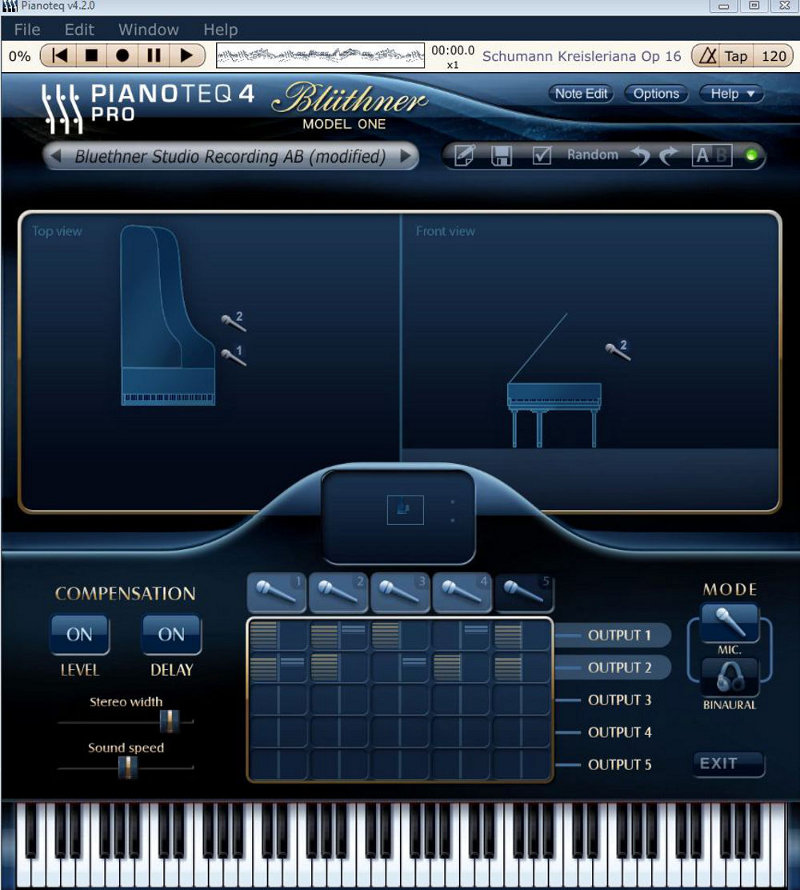The height and width of the screenshot is (890, 800).
Task: Toggle microphone 4 tab
Action: (x=462, y=593)
